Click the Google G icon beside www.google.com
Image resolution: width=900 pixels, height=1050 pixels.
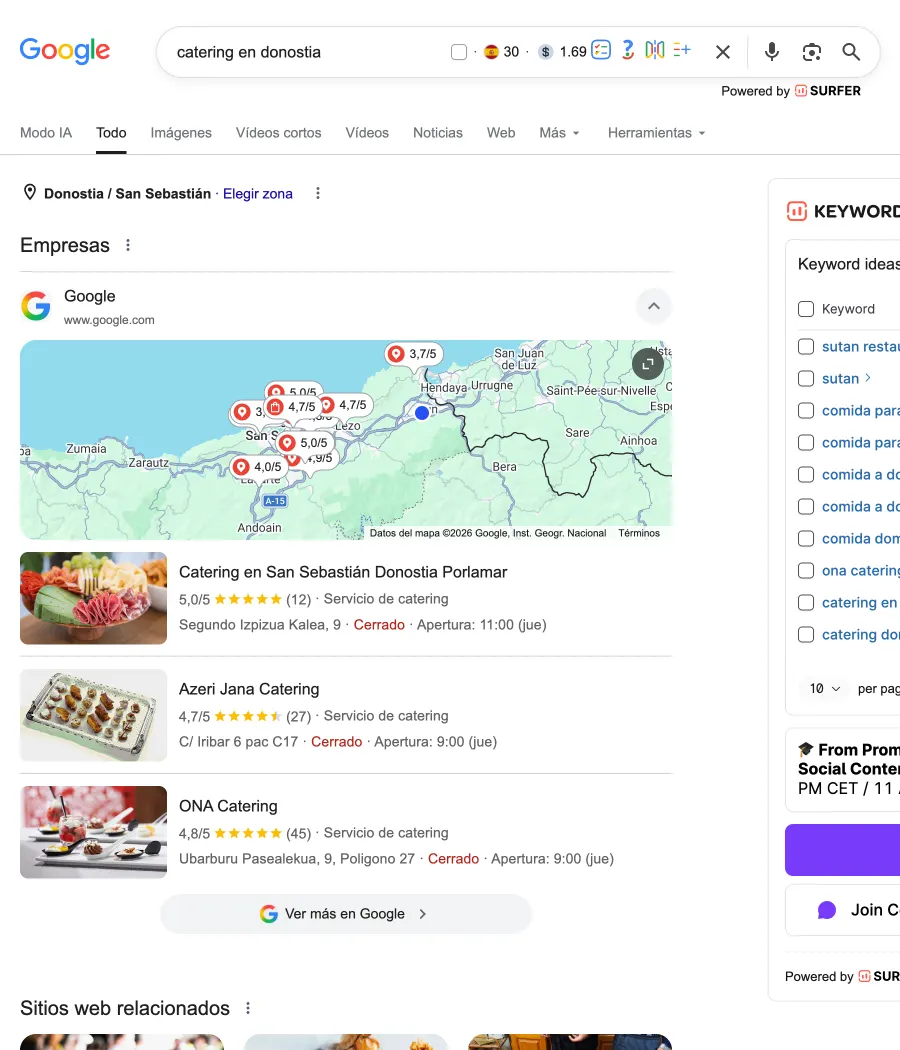36,306
